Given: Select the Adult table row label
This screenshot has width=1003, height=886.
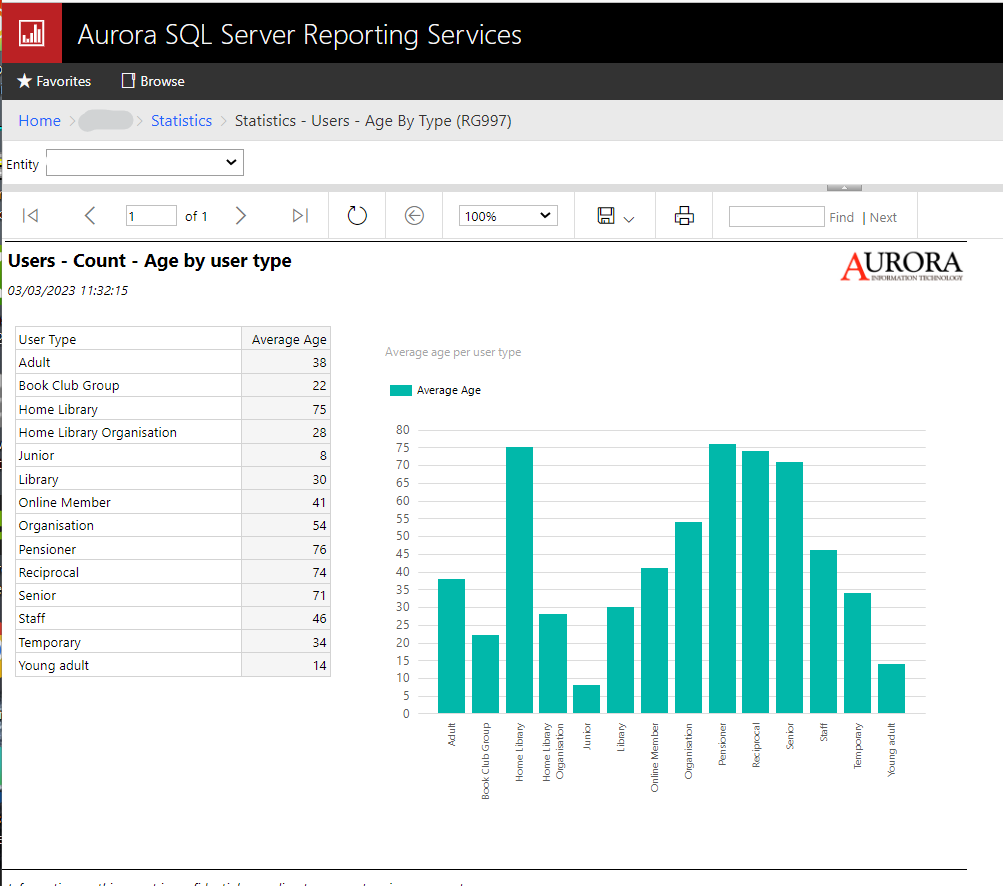Looking at the screenshot, I should (x=35, y=362).
